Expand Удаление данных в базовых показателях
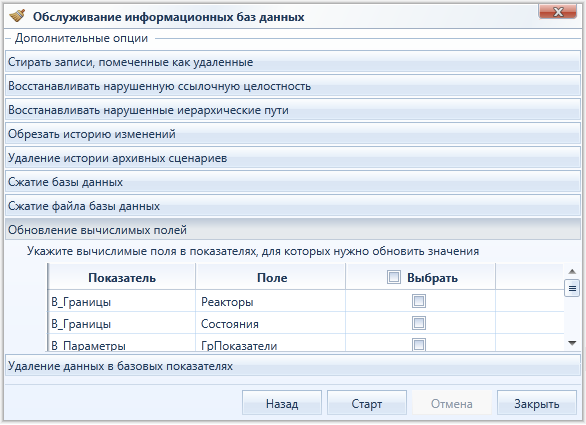Viewport: 586px width, 425px height. pos(293,366)
